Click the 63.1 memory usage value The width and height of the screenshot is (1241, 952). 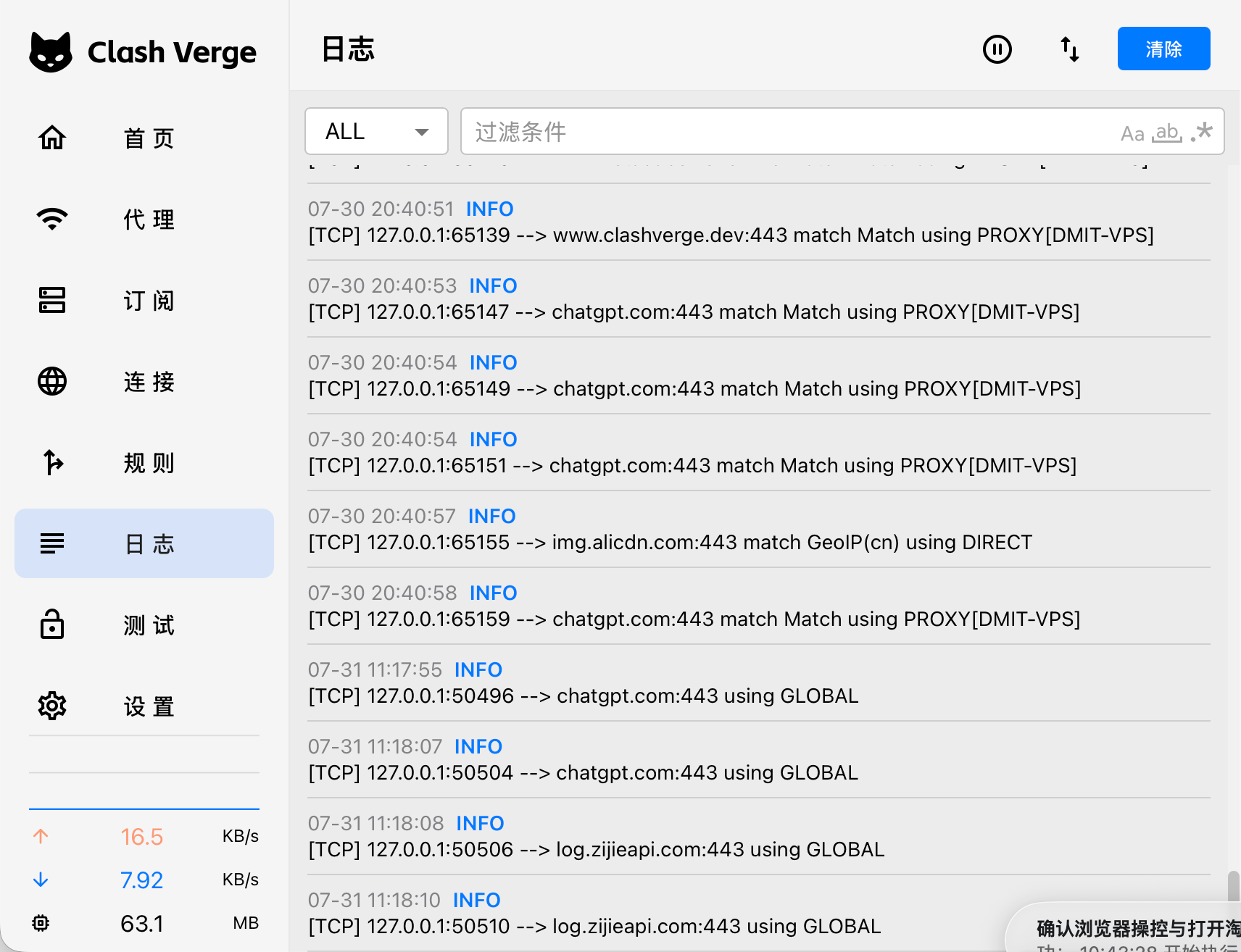click(x=142, y=924)
